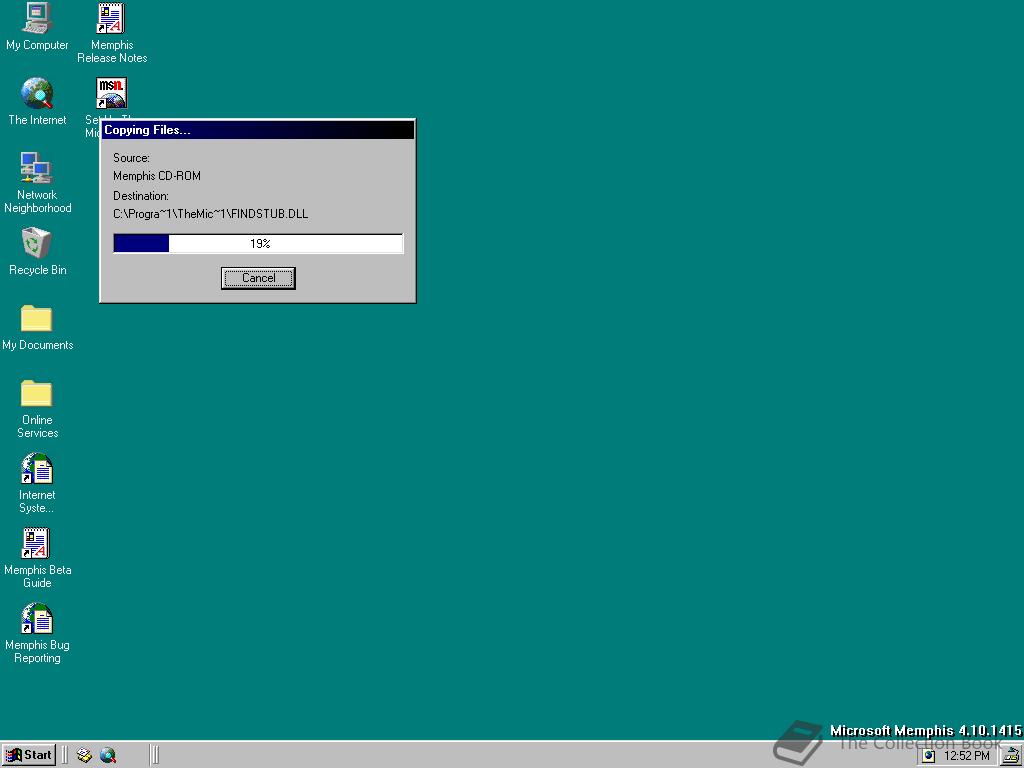Click the Copying Files title bar
Image resolution: width=1024 pixels, height=768 pixels.
point(258,130)
